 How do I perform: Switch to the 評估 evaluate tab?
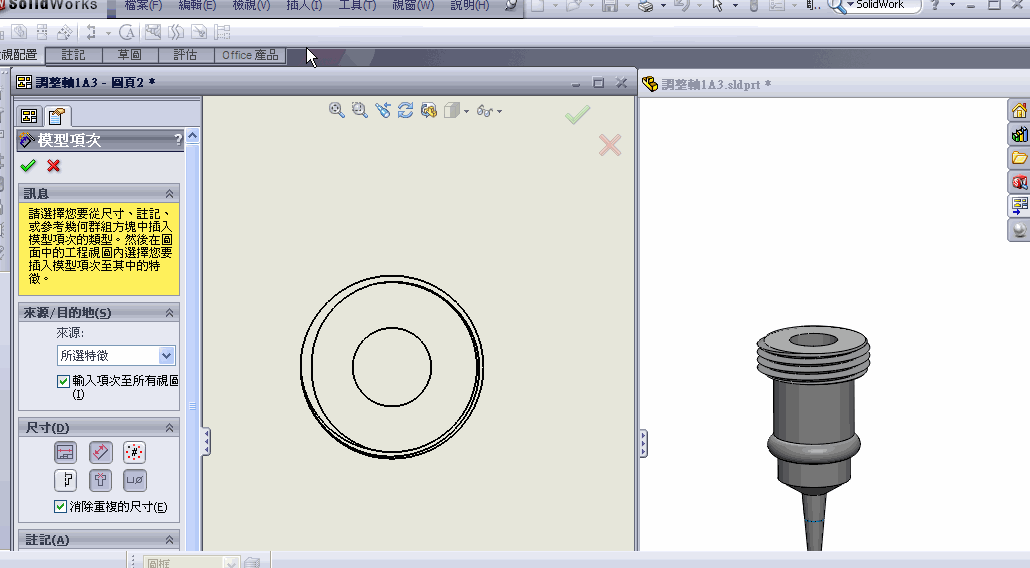coord(185,55)
